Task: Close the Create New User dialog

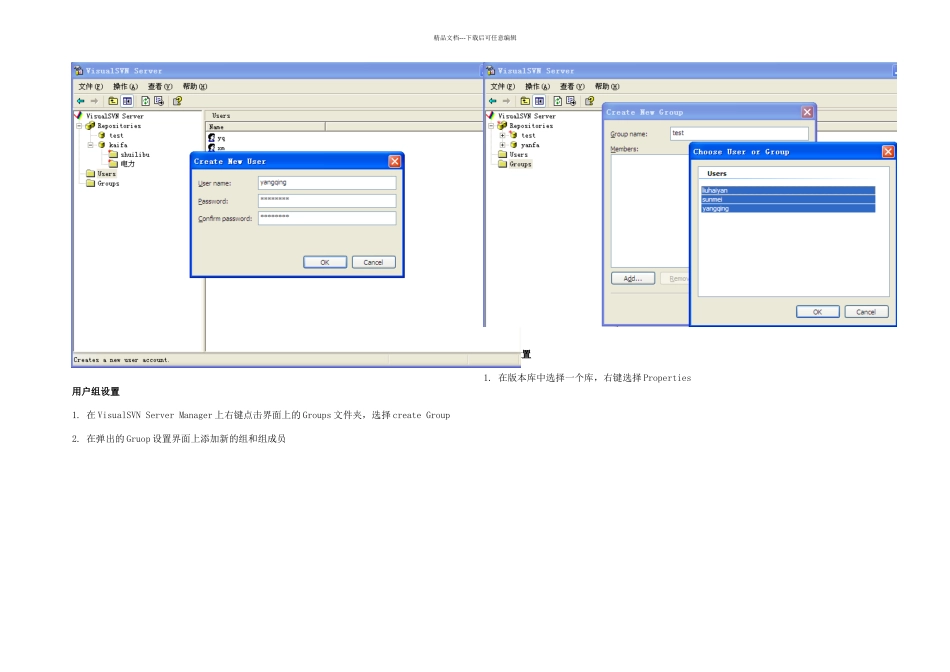Action: tap(394, 161)
